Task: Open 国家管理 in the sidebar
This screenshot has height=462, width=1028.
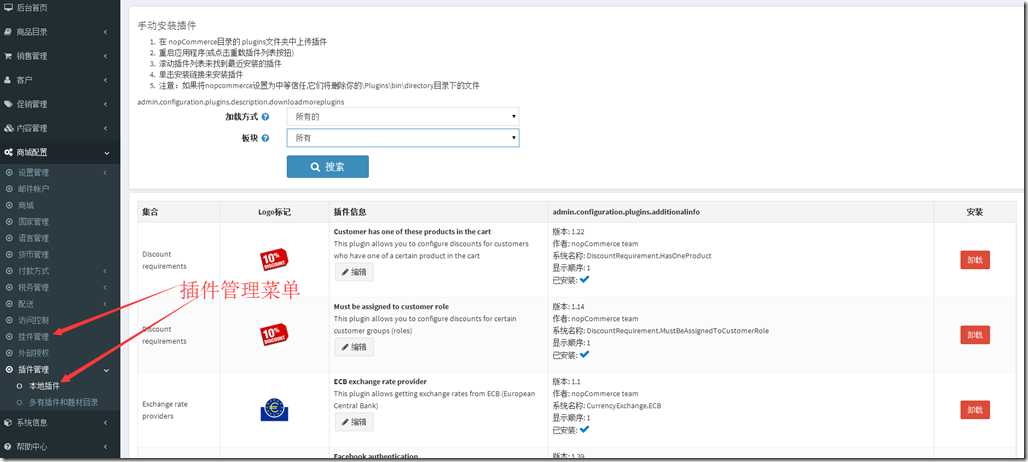Action: [33, 221]
